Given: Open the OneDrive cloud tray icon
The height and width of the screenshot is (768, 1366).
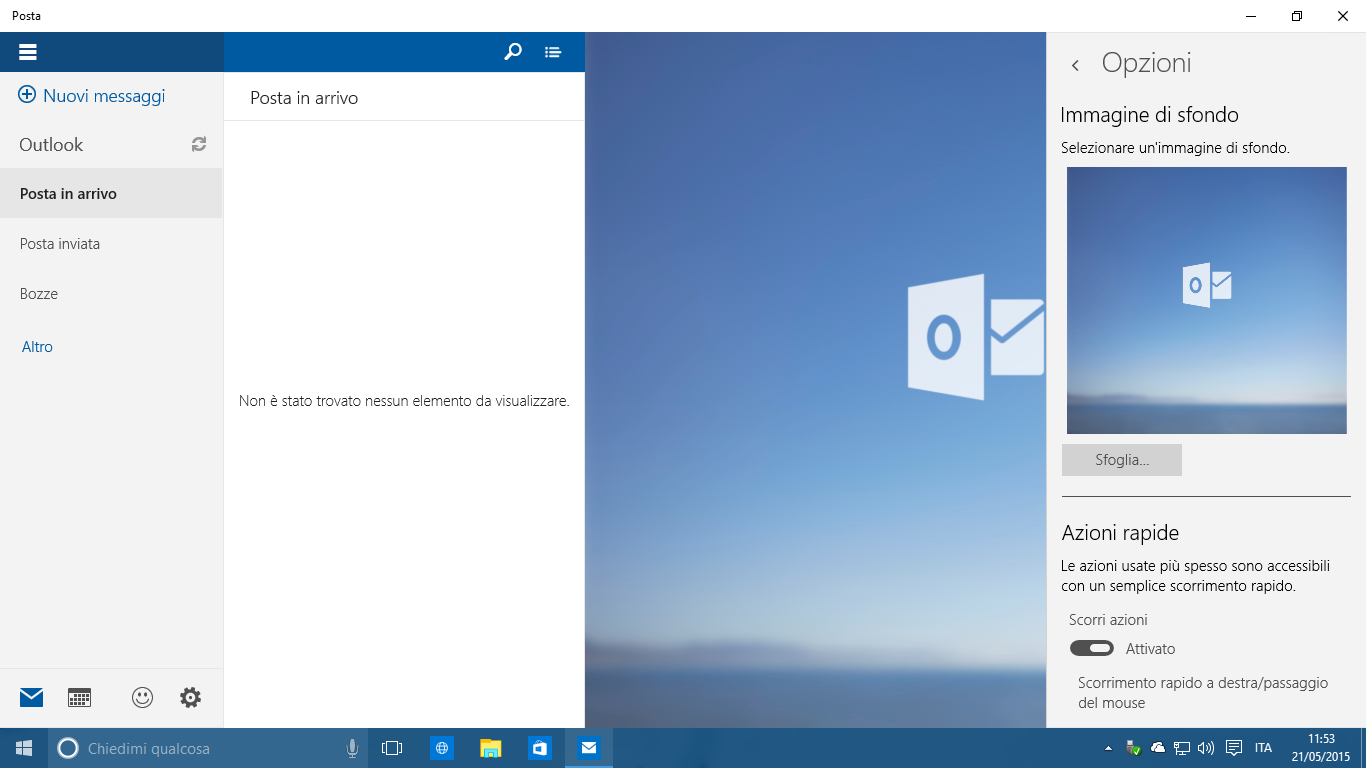Looking at the screenshot, I should pos(1158,748).
